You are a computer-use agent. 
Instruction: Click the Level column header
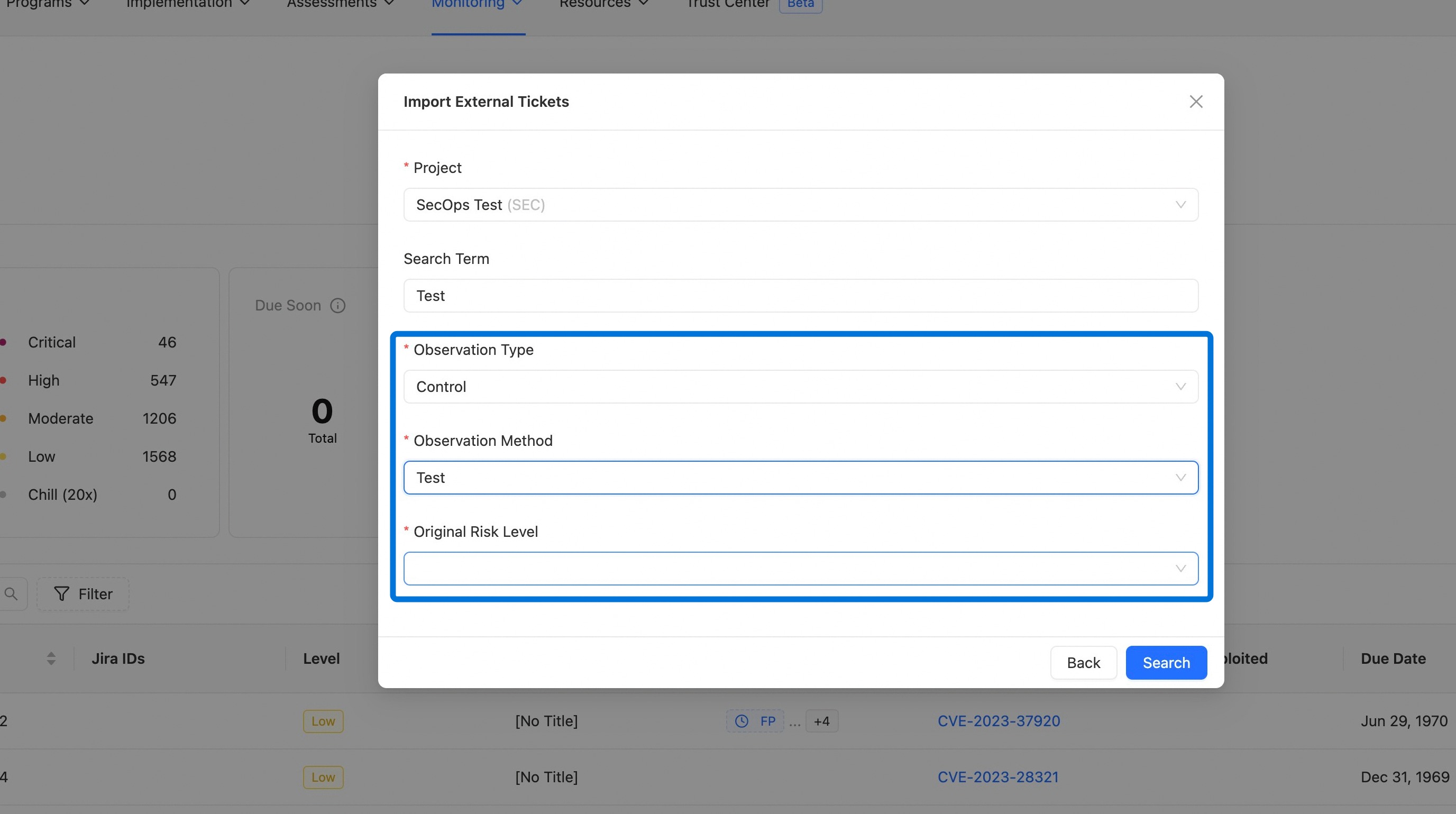coord(321,658)
